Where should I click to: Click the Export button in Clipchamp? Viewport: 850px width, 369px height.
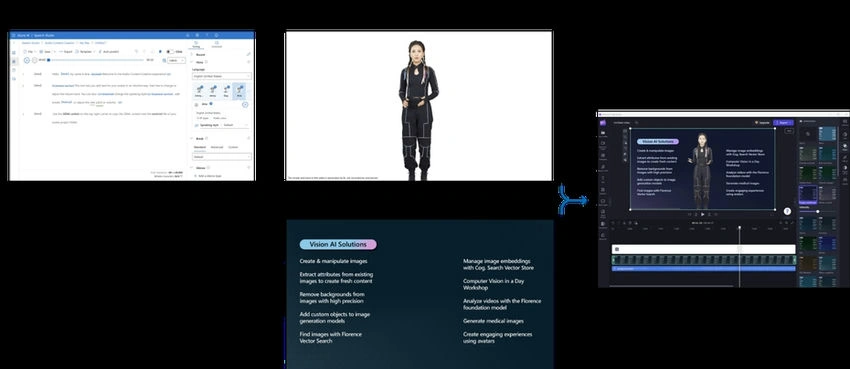(784, 122)
